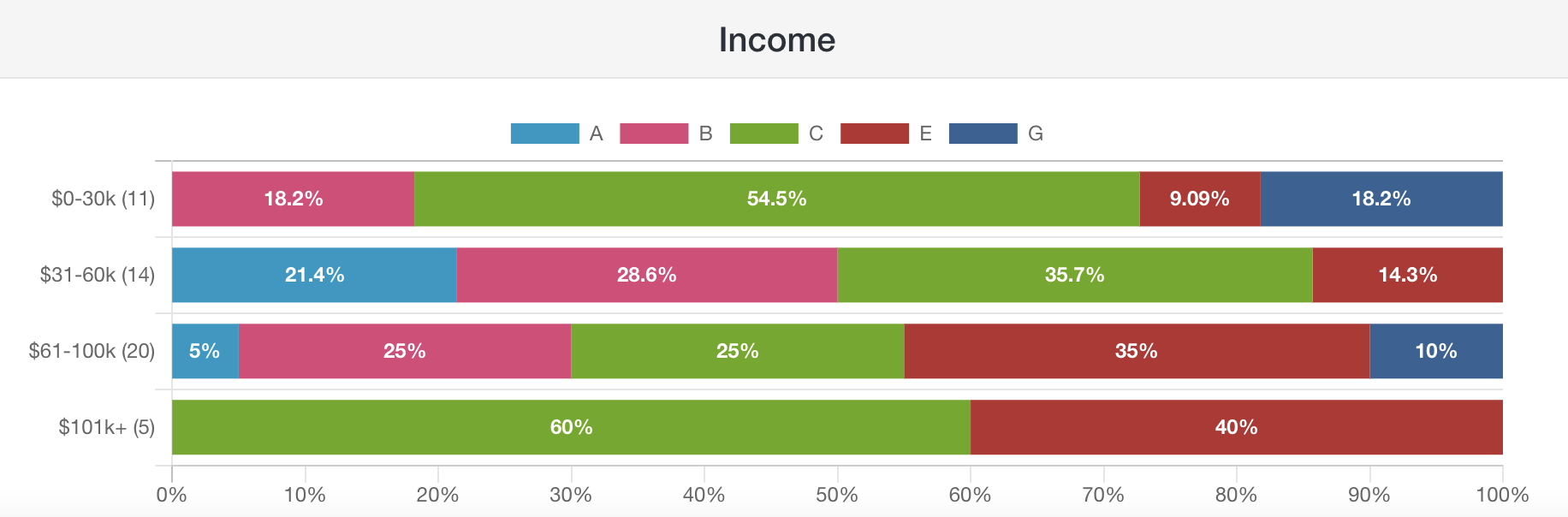
Task: Click the $0-30k (11) axis label
Action: click(103, 199)
